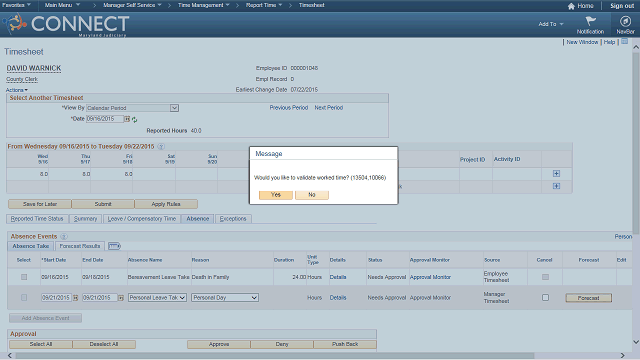This screenshot has width=640, height=360.
Task: Click the Approve button
Action: coord(219,344)
